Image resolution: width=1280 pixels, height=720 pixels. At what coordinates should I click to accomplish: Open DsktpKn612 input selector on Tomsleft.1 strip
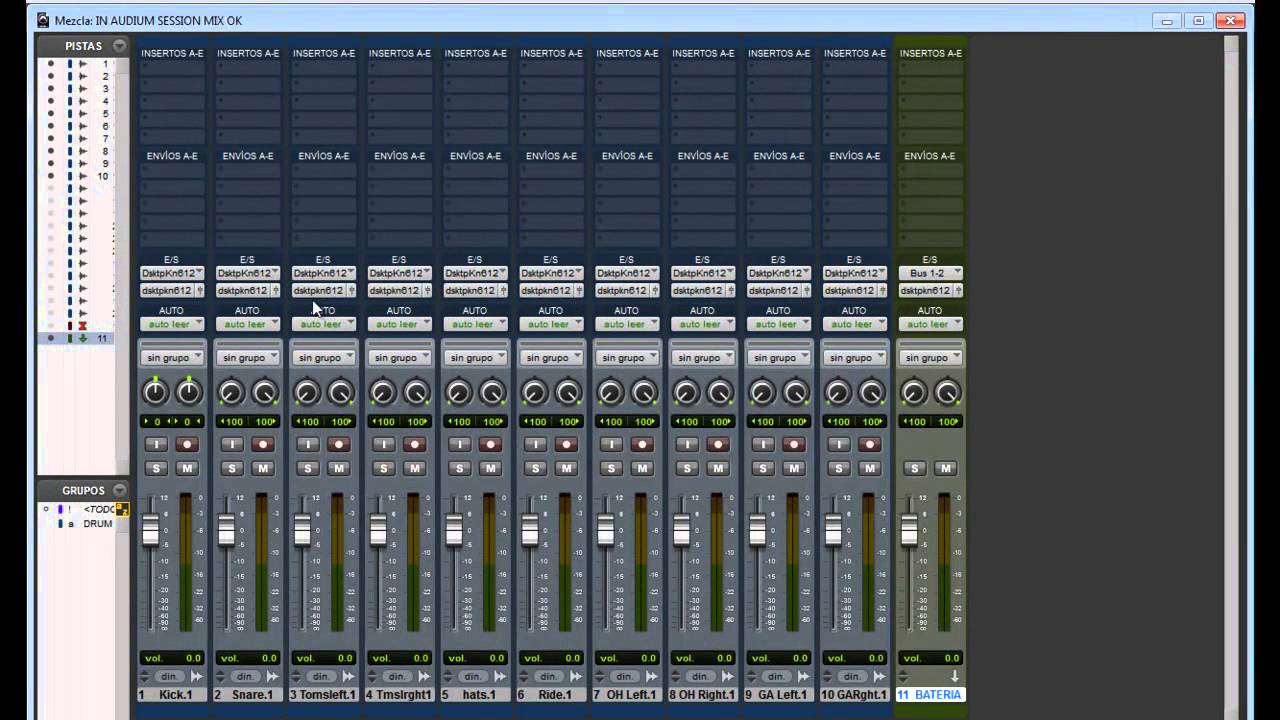pos(324,273)
